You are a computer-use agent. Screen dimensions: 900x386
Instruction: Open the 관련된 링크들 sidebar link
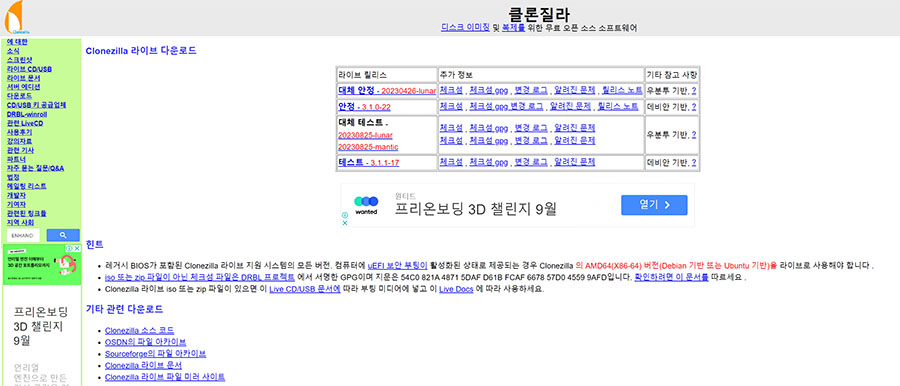(x=27, y=213)
